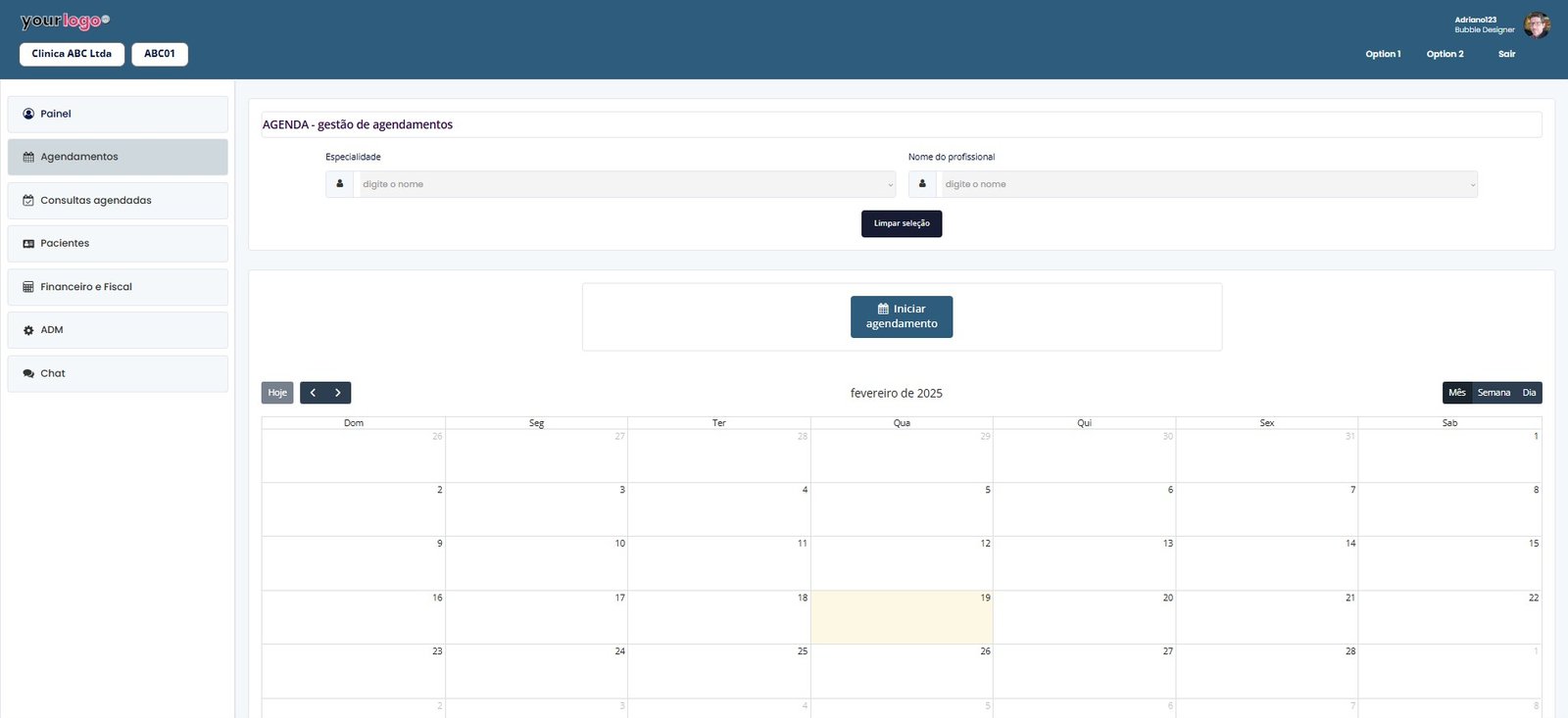Click the person icon beside Nome do profissional

coord(922,184)
